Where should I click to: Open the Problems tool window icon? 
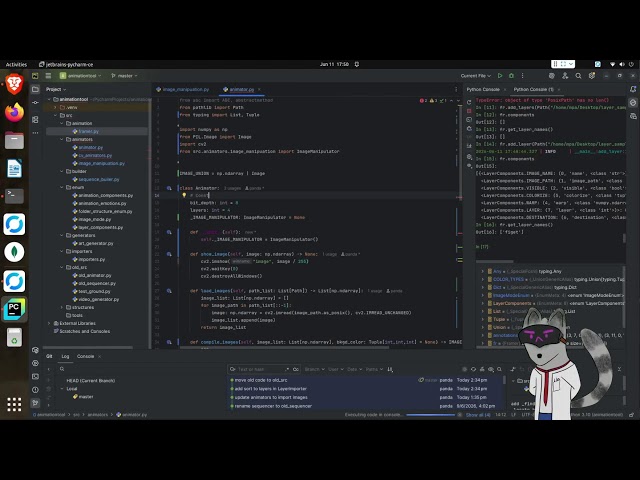click(36, 390)
